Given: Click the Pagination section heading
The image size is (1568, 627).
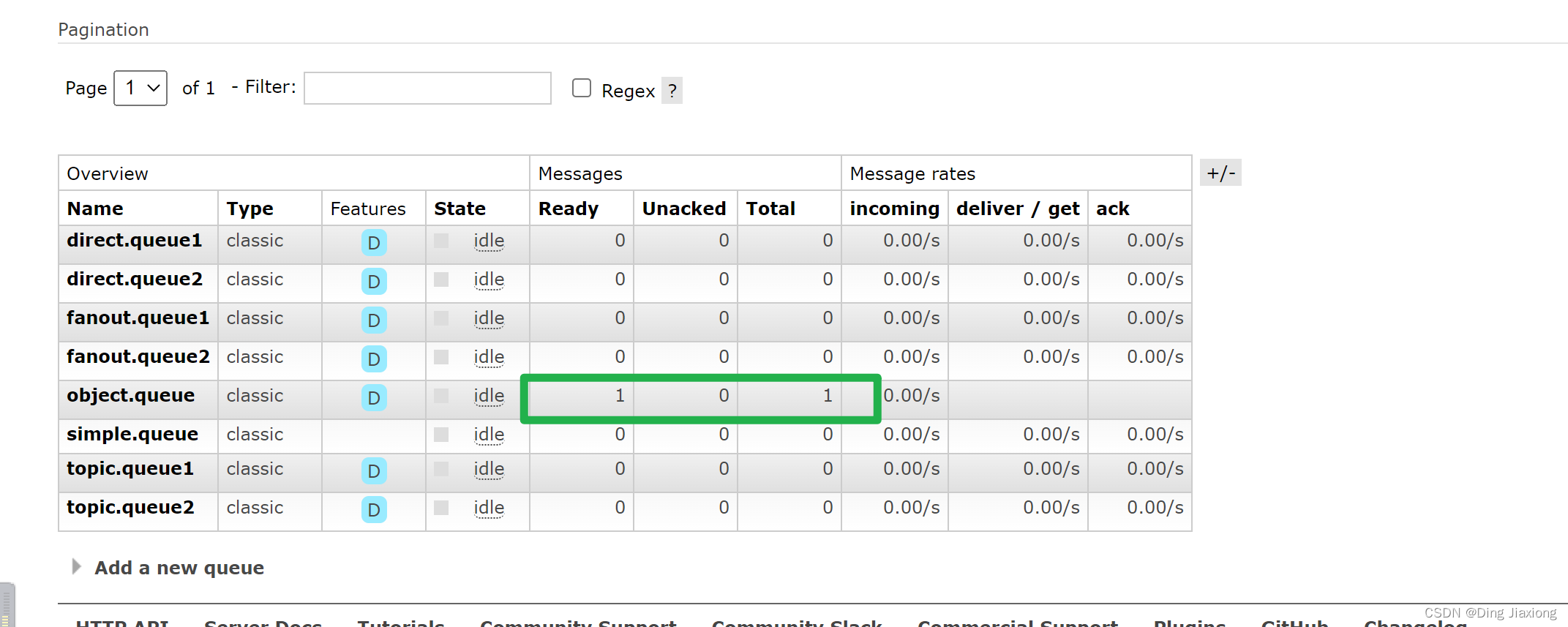Looking at the screenshot, I should coord(103,29).
